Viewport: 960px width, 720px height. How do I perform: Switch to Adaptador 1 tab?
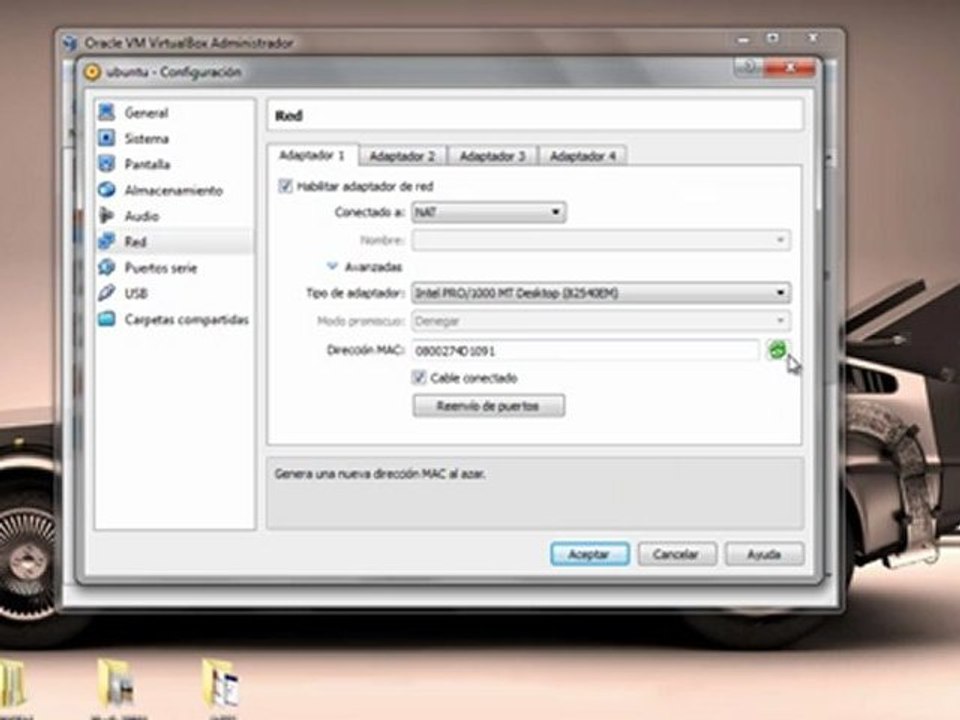point(312,156)
